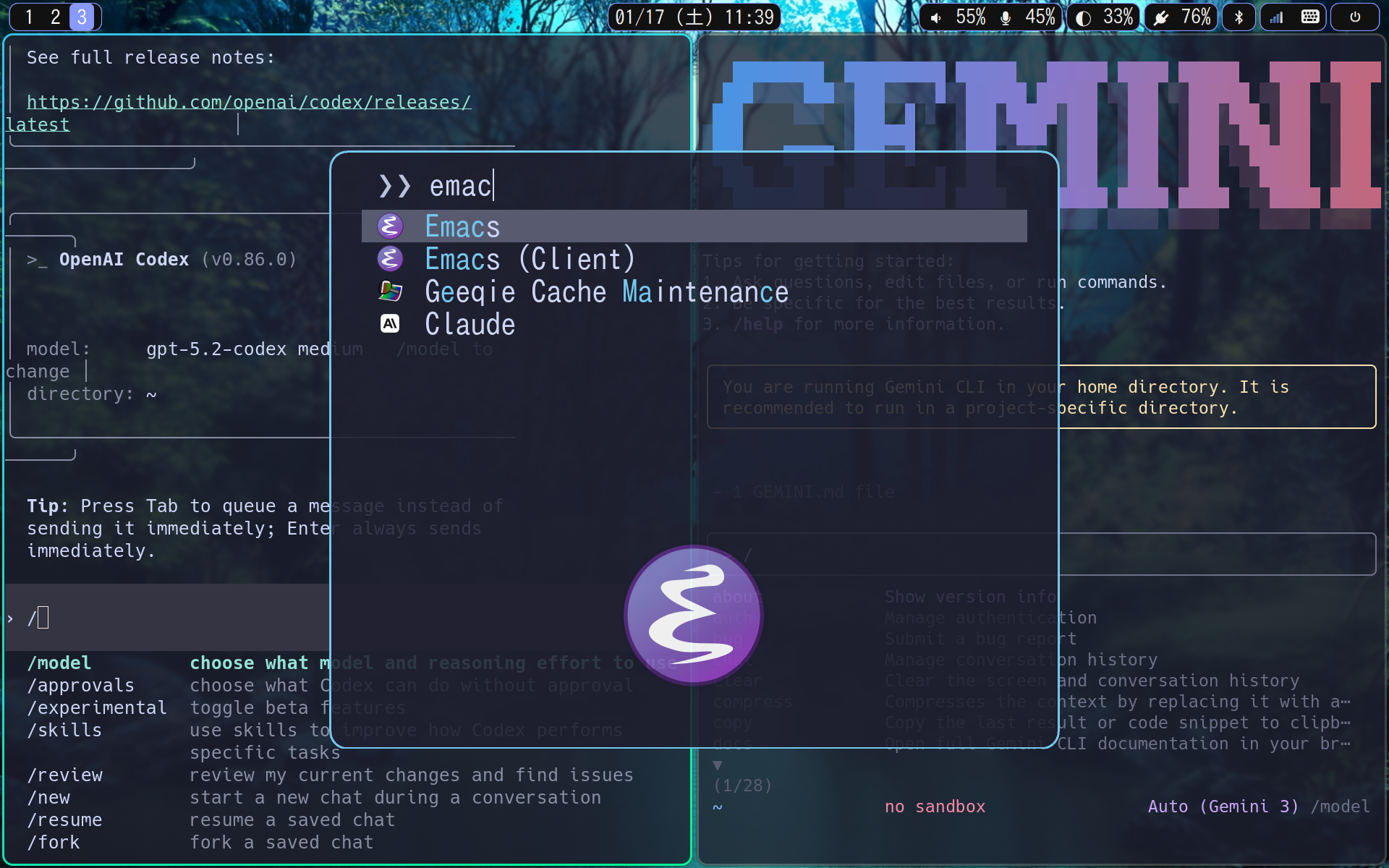Select the Emacs (Client) launcher entry
The image size is (1389, 868).
(530, 259)
